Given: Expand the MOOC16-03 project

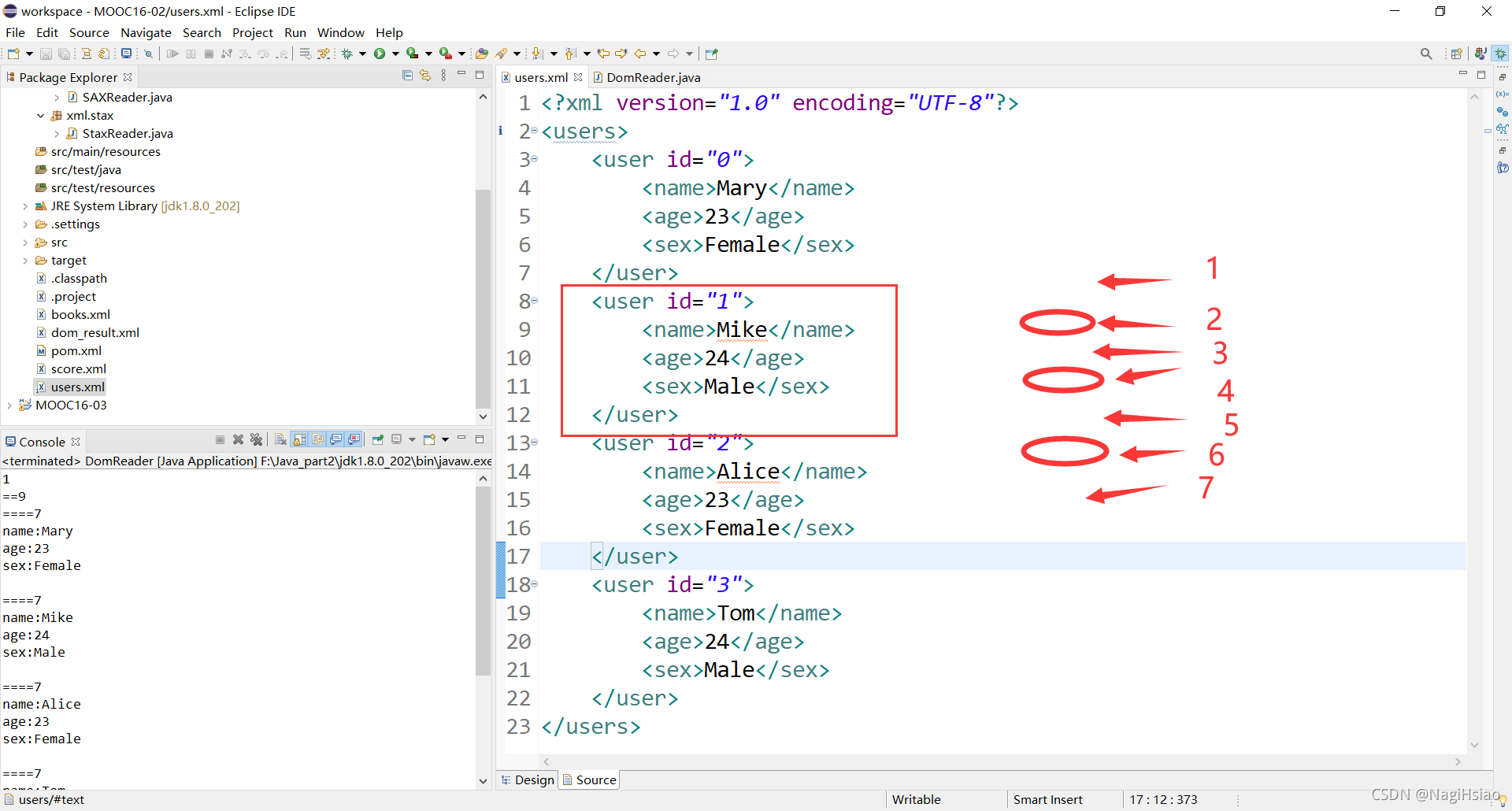Looking at the screenshot, I should pyautogui.click(x=9, y=405).
